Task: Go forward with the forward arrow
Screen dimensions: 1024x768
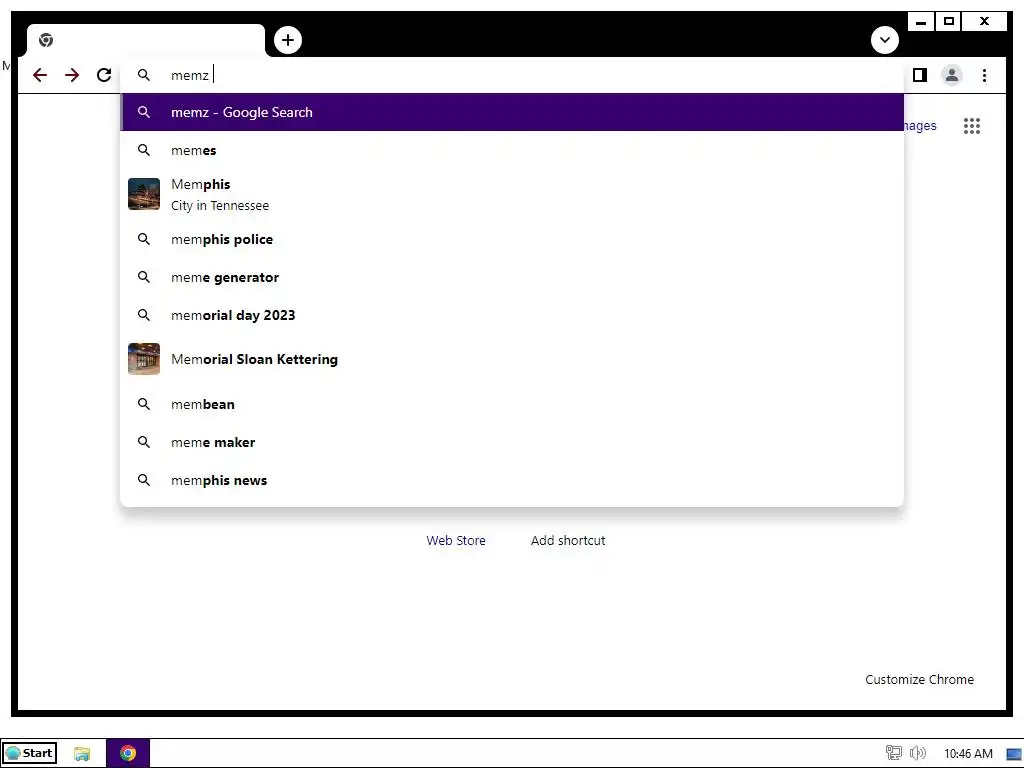Action: click(72, 75)
